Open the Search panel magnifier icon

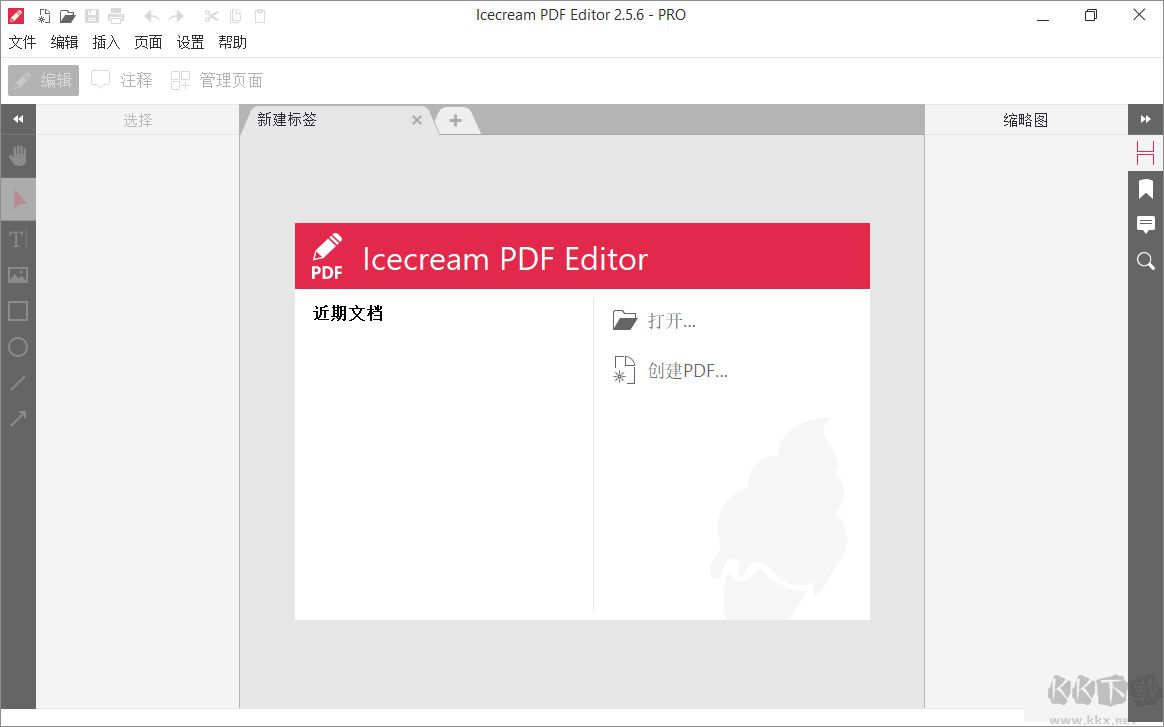coord(1145,261)
